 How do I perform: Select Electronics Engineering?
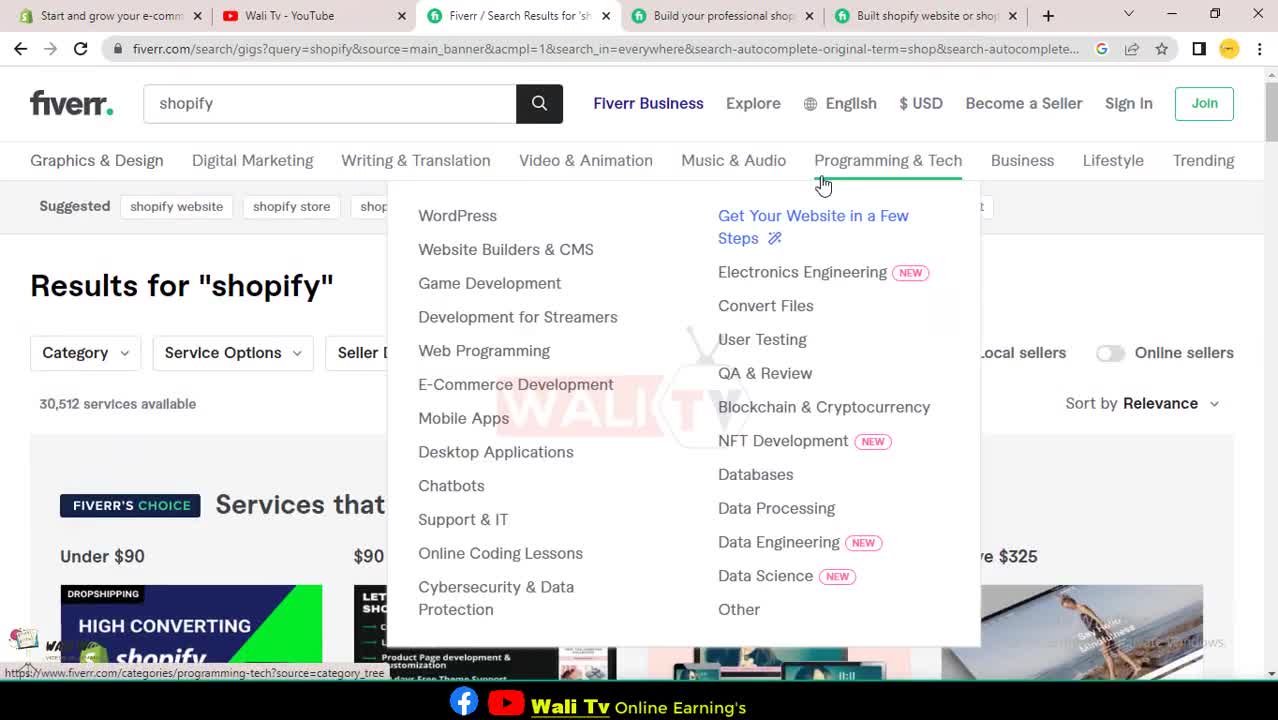[802, 272]
